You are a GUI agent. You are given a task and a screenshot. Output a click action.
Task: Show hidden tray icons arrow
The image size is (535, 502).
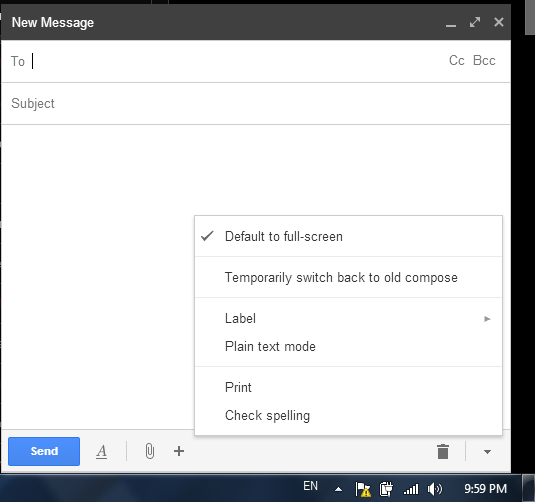click(x=338, y=489)
